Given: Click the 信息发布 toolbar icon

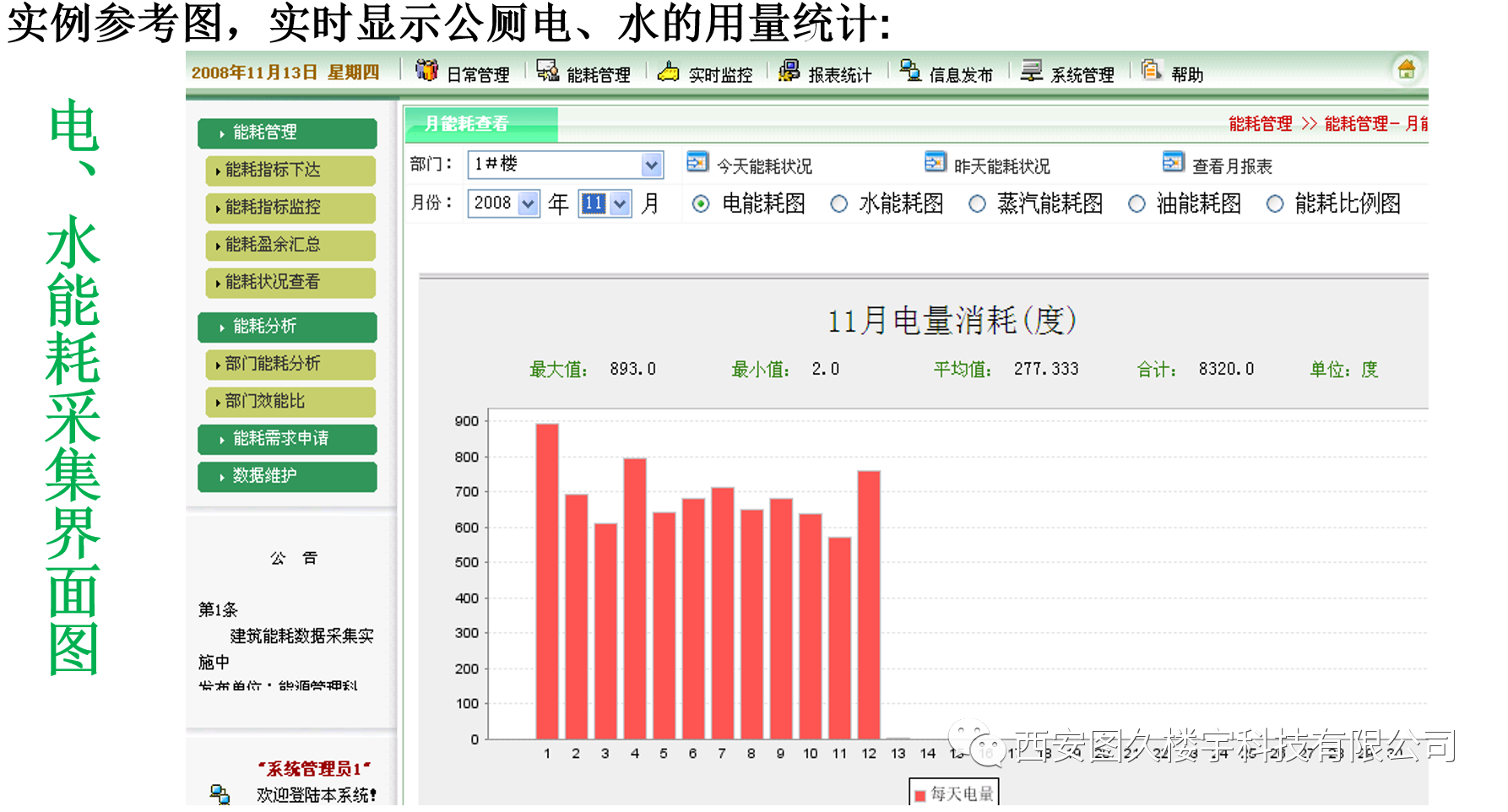Looking at the screenshot, I should (910, 71).
